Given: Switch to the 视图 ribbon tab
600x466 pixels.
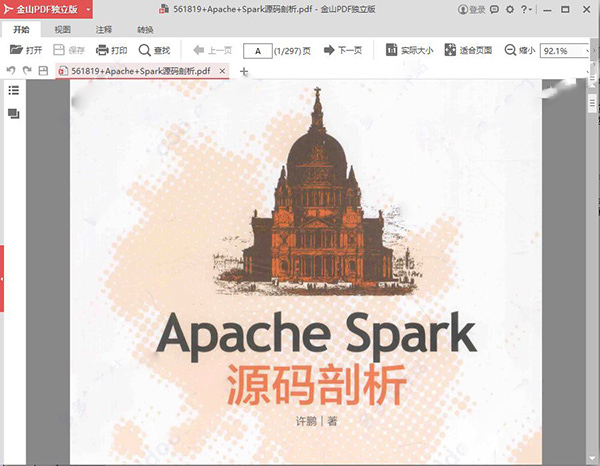Looking at the screenshot, I should click(62, 29).
